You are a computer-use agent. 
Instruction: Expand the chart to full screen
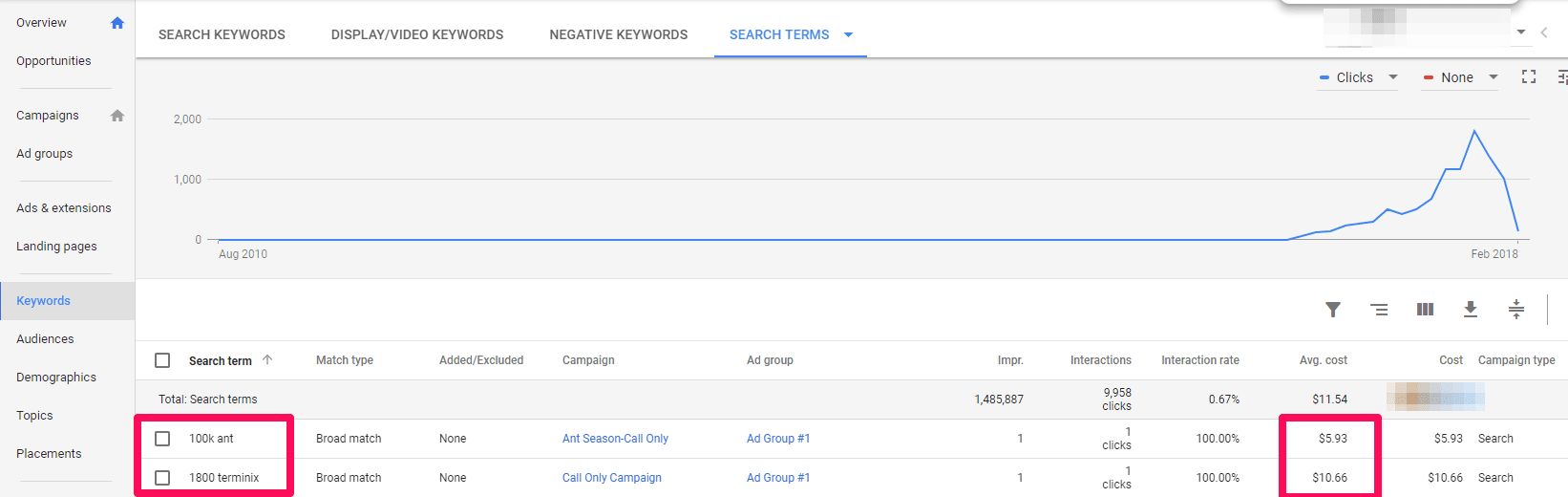[x=1529, y=76]
